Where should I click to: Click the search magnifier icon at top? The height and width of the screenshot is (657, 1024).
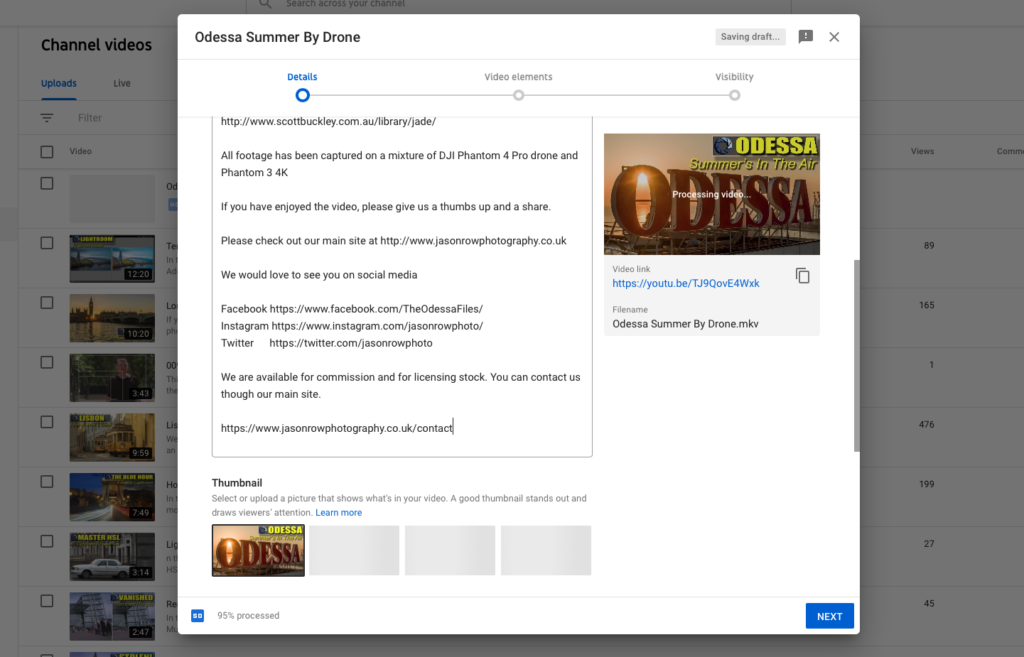(265, 4)
